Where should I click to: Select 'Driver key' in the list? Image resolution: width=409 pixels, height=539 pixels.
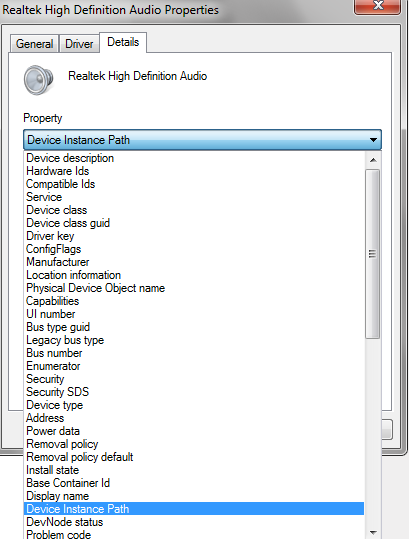point(194,236)
